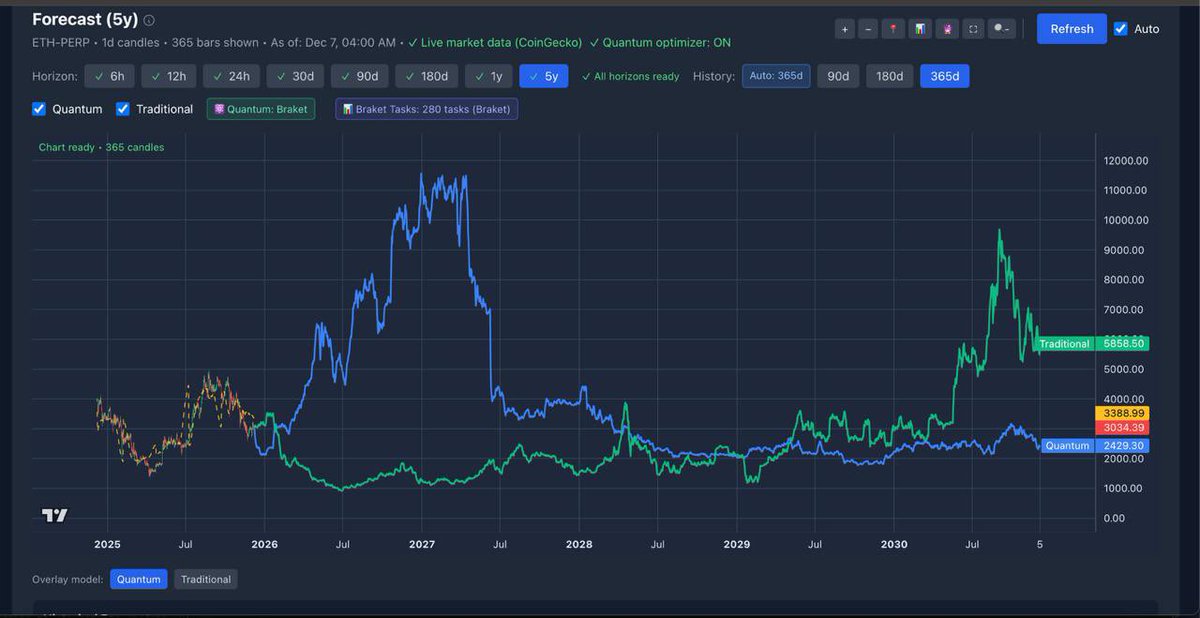Click the magnifier reset zoom icon
Image resolution: width=1200 pixels, height=618 pixels.
[1002, 29]
